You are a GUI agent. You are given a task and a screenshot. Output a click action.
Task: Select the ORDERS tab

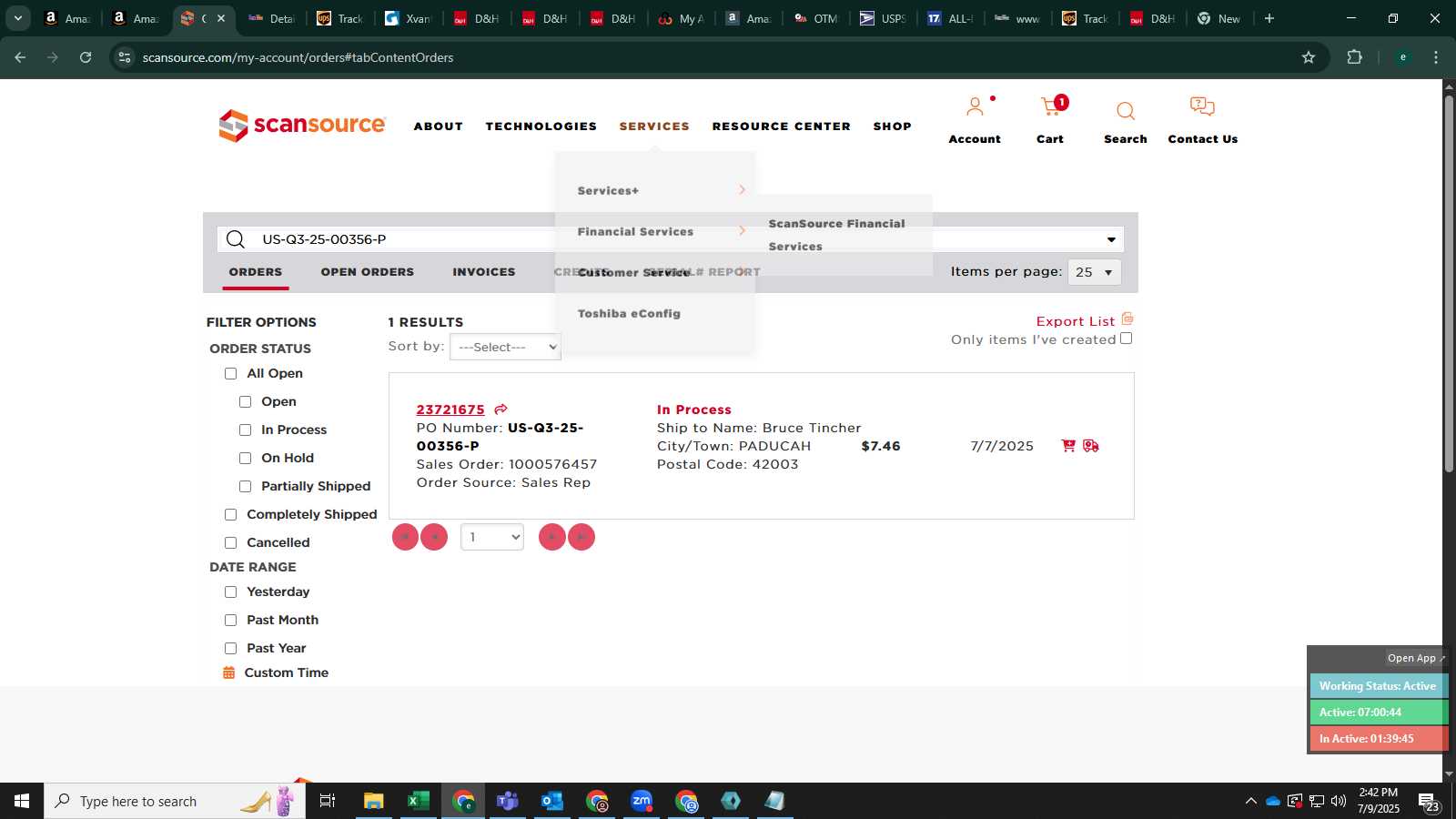click(256, 272)
